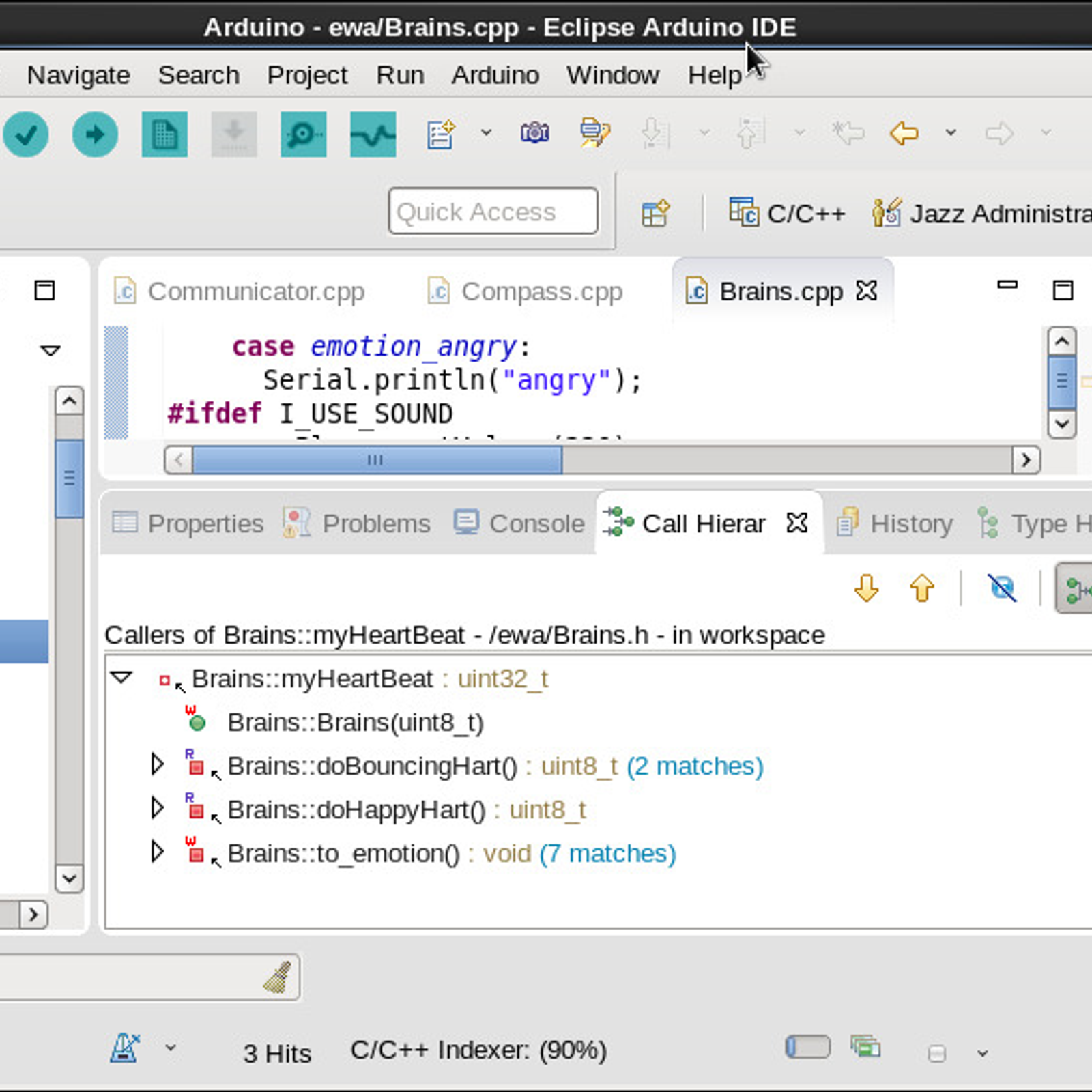Click the C/C++ Indexer status text
The width and height of the screenshot is (1092, 1092).
coord(478,1050)
